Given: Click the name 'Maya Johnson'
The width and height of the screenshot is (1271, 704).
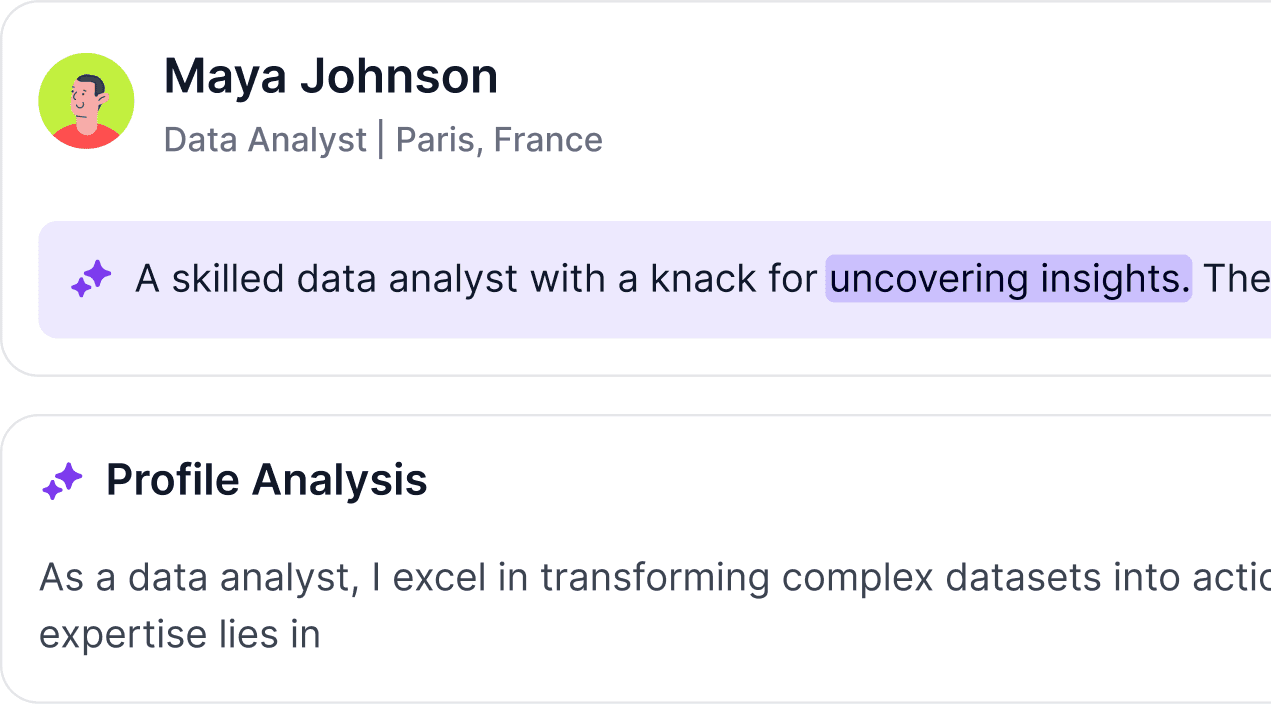Looking at the screenshot, I should (330, 76).
